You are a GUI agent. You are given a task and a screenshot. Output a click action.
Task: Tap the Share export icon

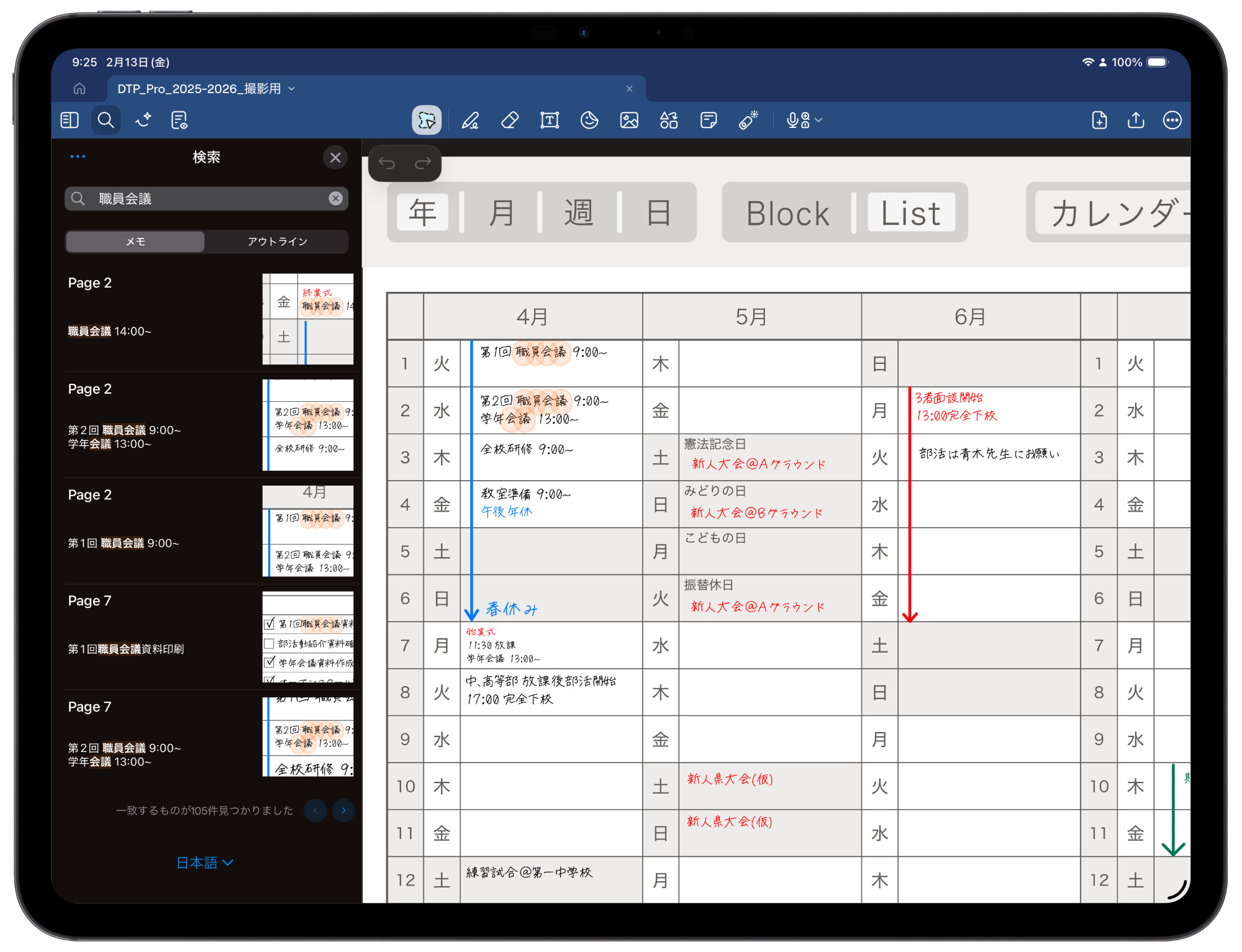[x=1136, y=120]
